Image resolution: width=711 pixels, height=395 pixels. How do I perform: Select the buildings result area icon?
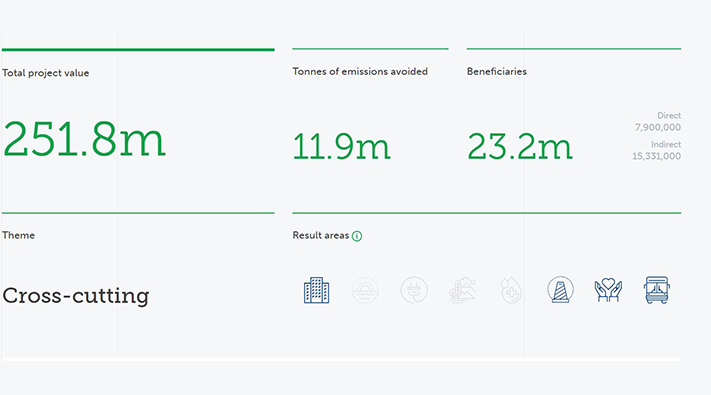coord(317,290)
